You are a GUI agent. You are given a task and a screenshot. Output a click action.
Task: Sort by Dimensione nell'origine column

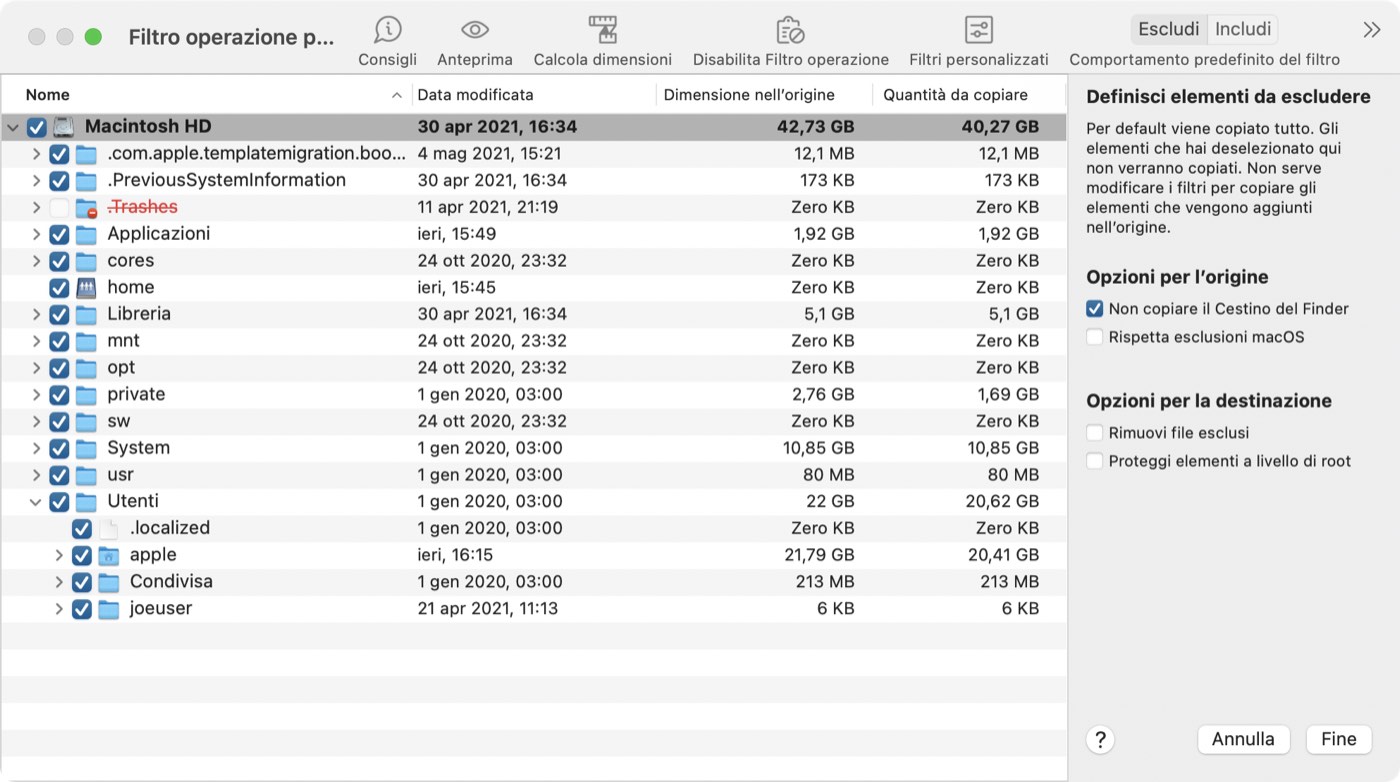click(x=765, y=95)
